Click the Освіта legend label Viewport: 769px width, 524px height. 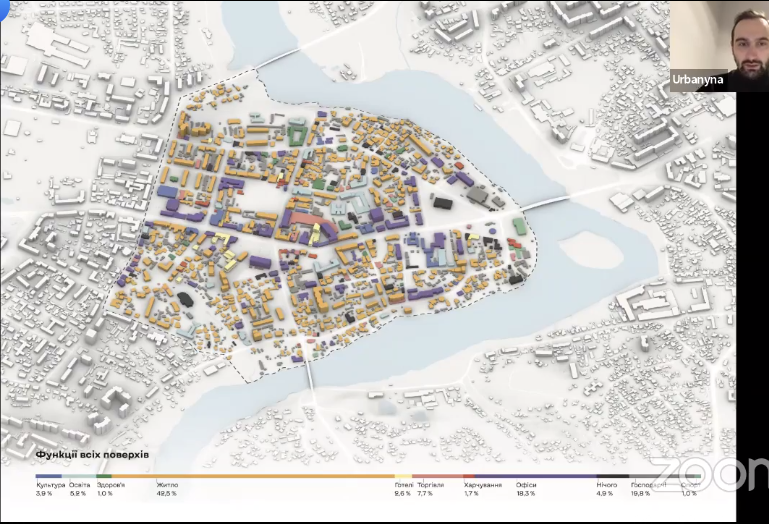tap(79, 486)
